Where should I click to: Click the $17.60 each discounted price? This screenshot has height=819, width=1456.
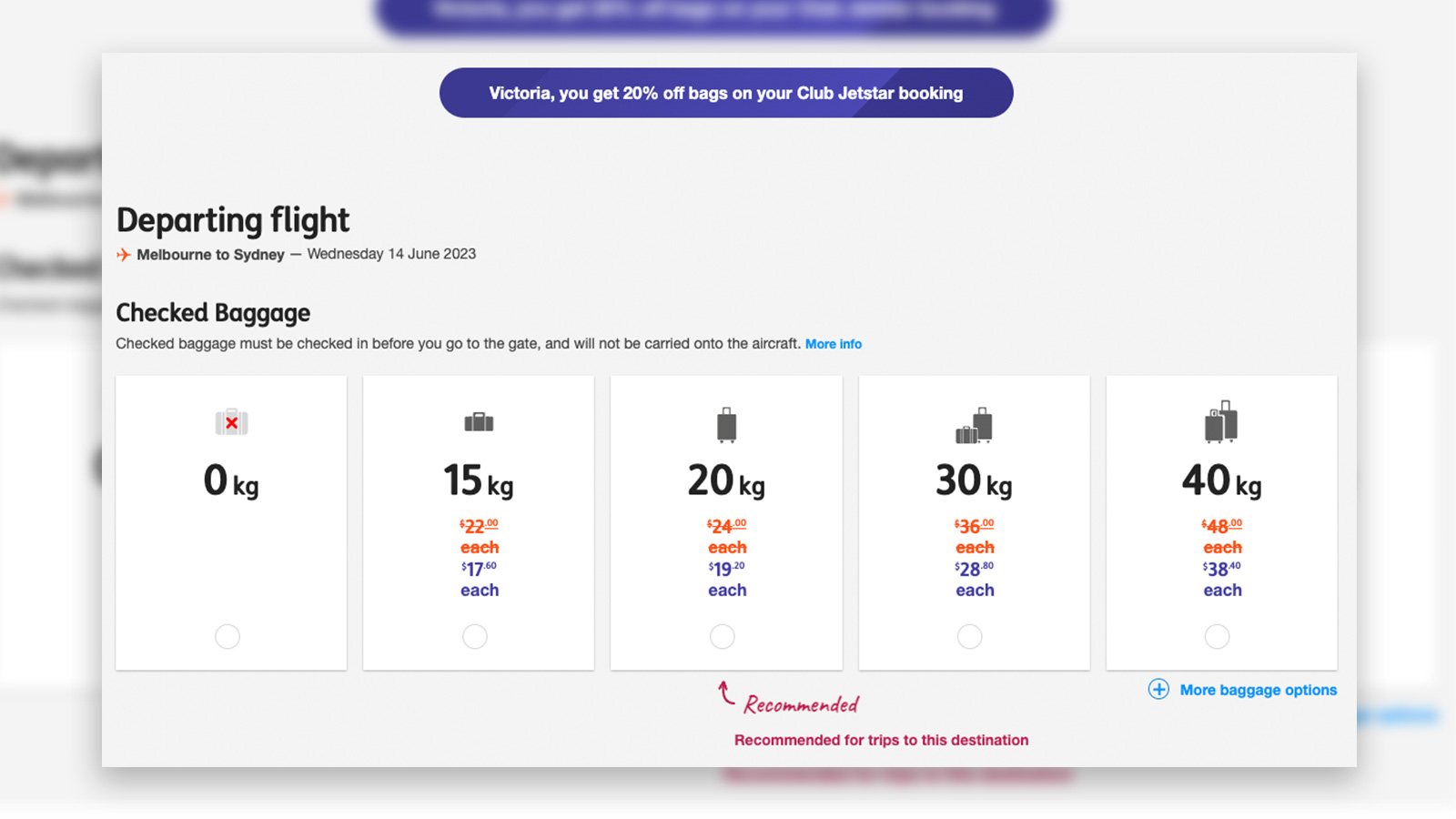(479, 580)
